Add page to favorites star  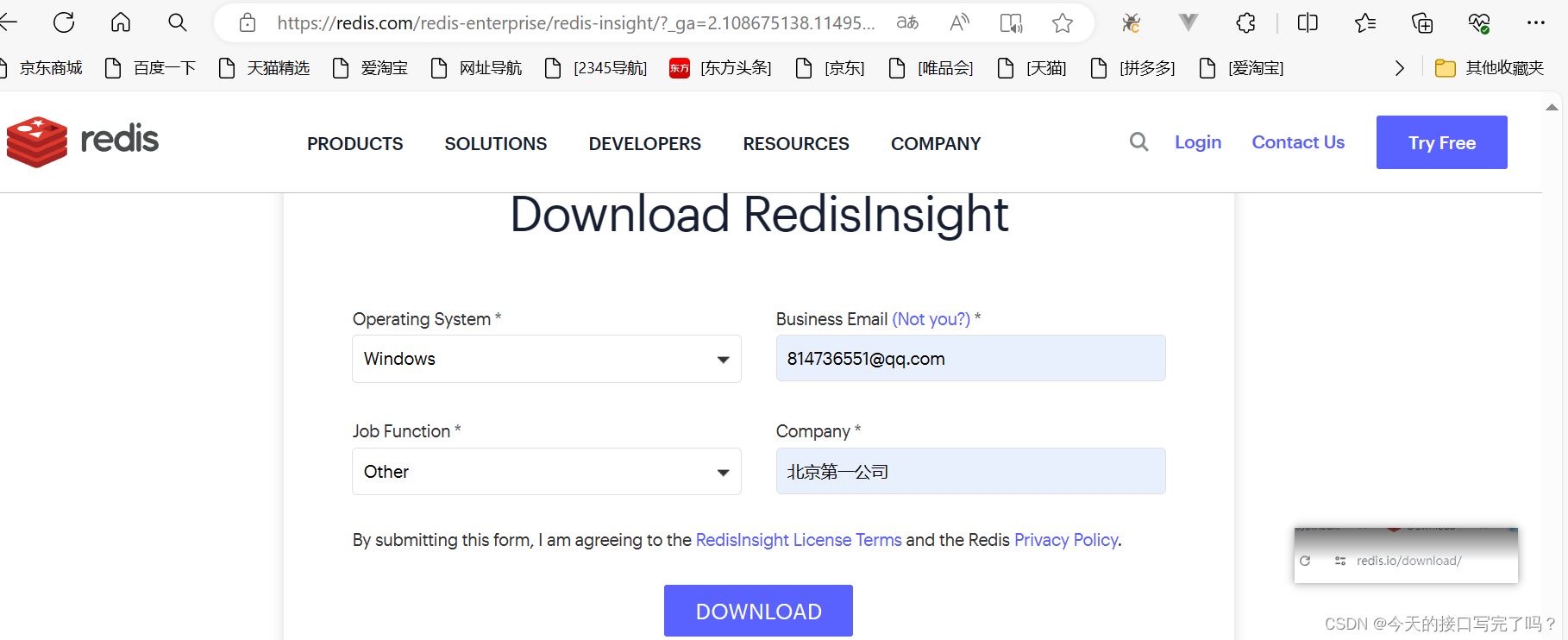(x=1063, y=23)
